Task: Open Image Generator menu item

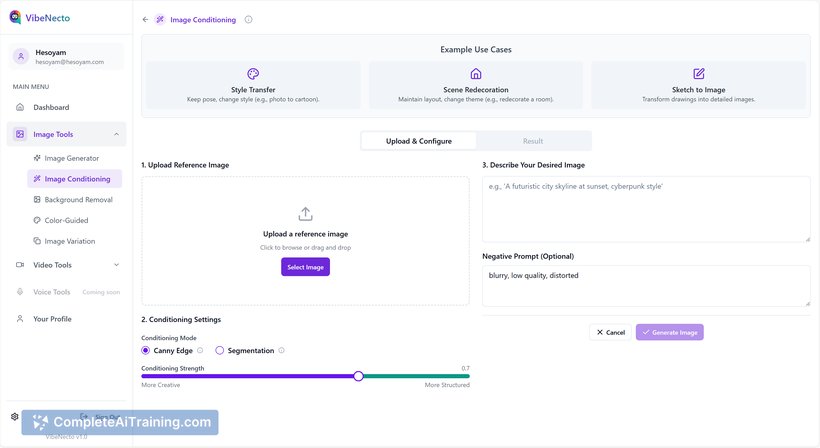Action: click(x=74, y=158)
